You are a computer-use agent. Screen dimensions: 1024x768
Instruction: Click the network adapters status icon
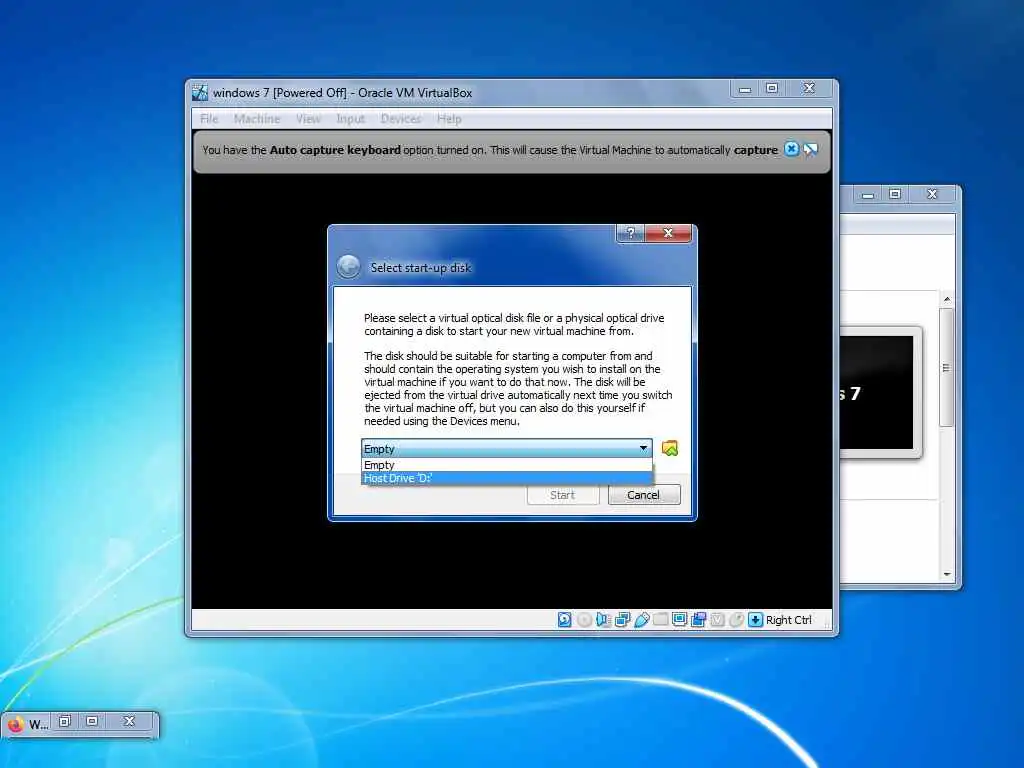point(622,619)
